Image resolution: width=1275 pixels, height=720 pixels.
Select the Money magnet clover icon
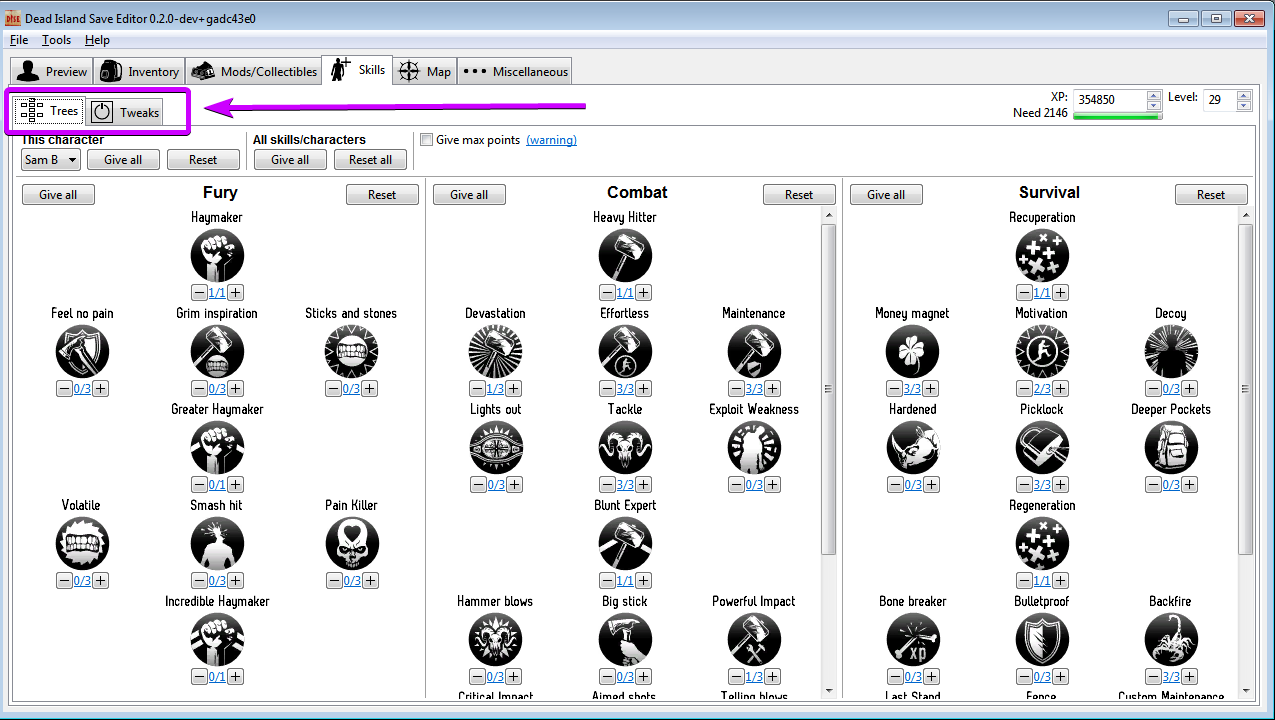click(x=912, y=351)
